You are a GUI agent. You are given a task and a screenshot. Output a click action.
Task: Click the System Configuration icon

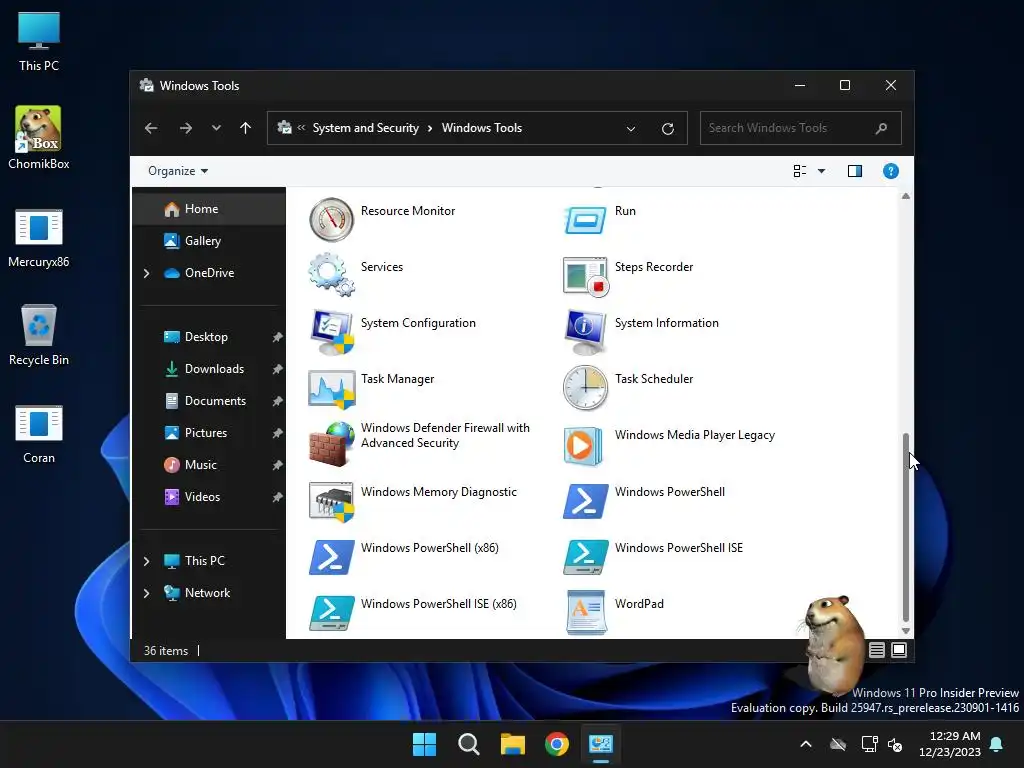click(x=331, y=332)
